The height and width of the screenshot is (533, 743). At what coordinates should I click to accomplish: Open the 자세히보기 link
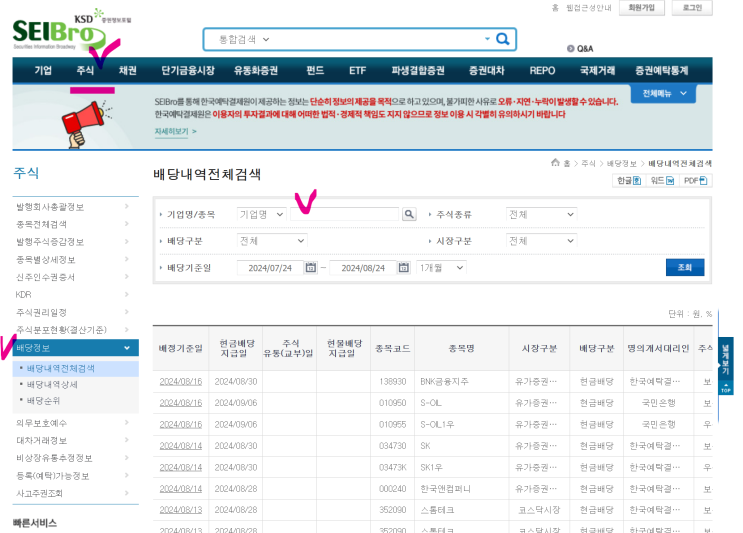point(175,131)
